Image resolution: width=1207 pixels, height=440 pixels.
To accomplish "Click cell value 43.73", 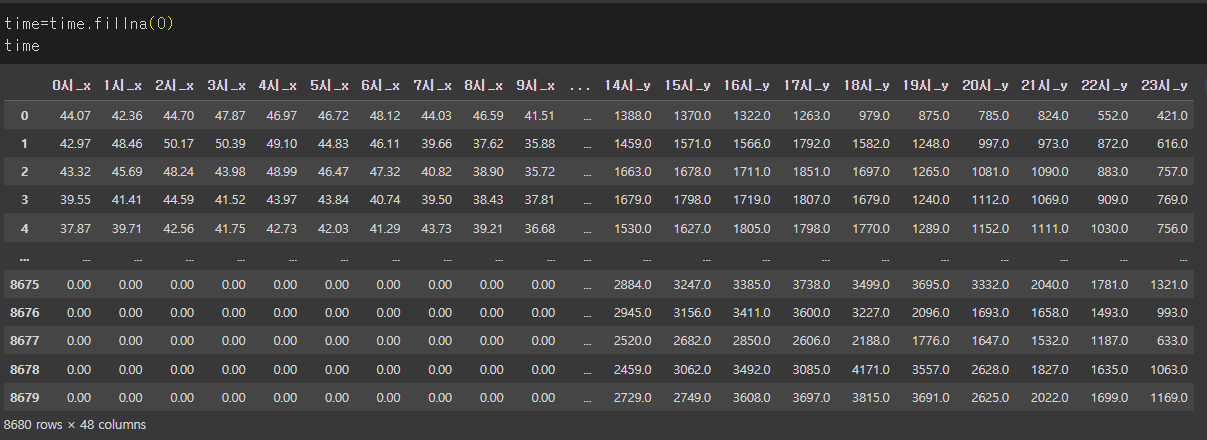I will point(436,229).
